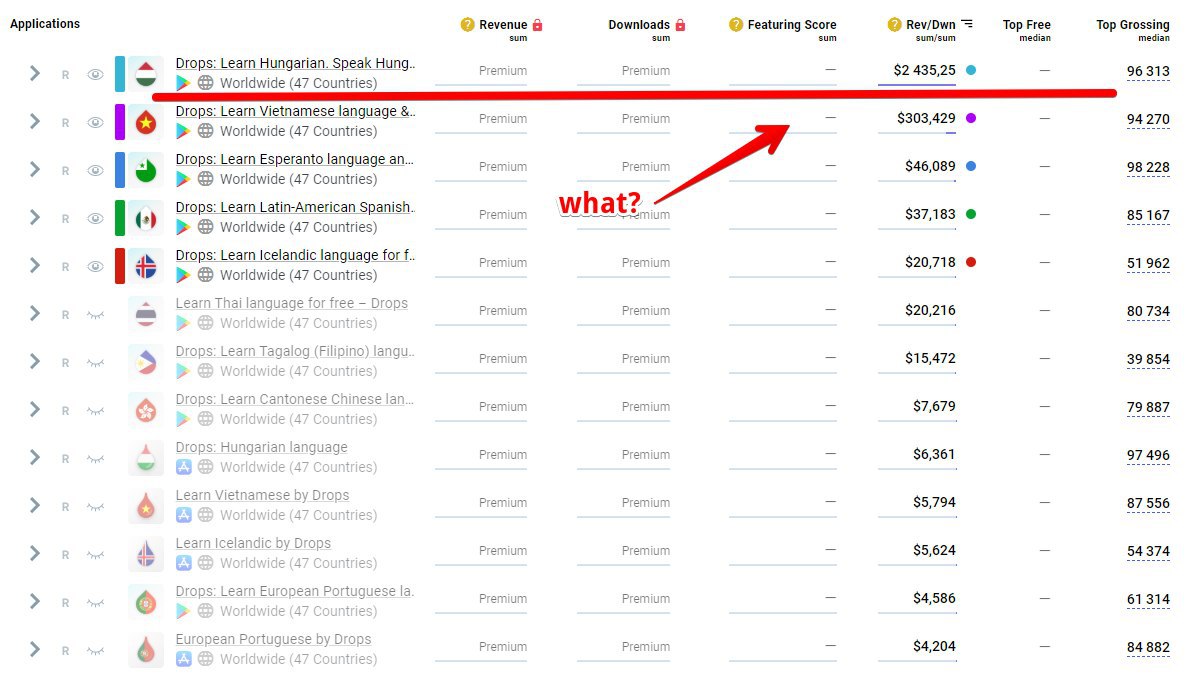Click the Tagalog (Filipino) app icon
Viewport: 1204px width, 678px height.
point(146,362)
